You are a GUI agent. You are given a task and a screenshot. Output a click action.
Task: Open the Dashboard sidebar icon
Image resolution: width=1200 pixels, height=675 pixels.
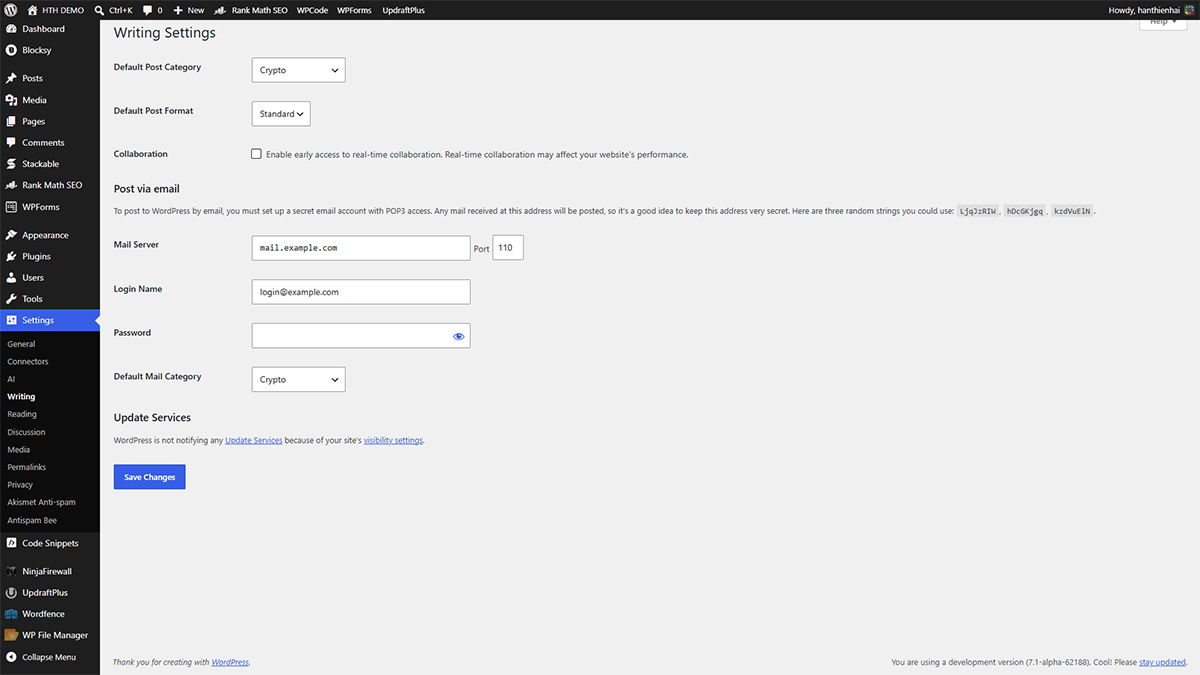coord(11,29)
